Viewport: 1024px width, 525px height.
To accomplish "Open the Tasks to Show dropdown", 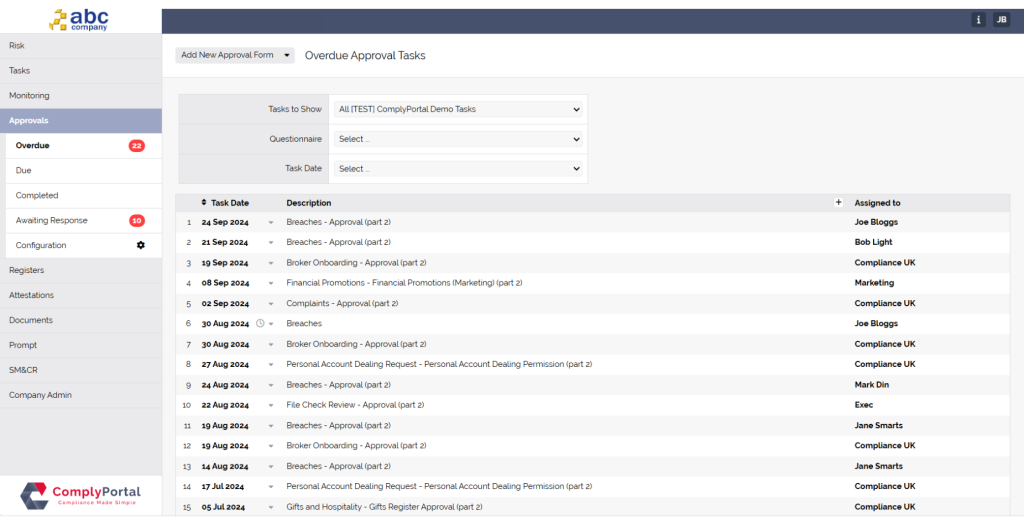I will [x=458, y=109].
